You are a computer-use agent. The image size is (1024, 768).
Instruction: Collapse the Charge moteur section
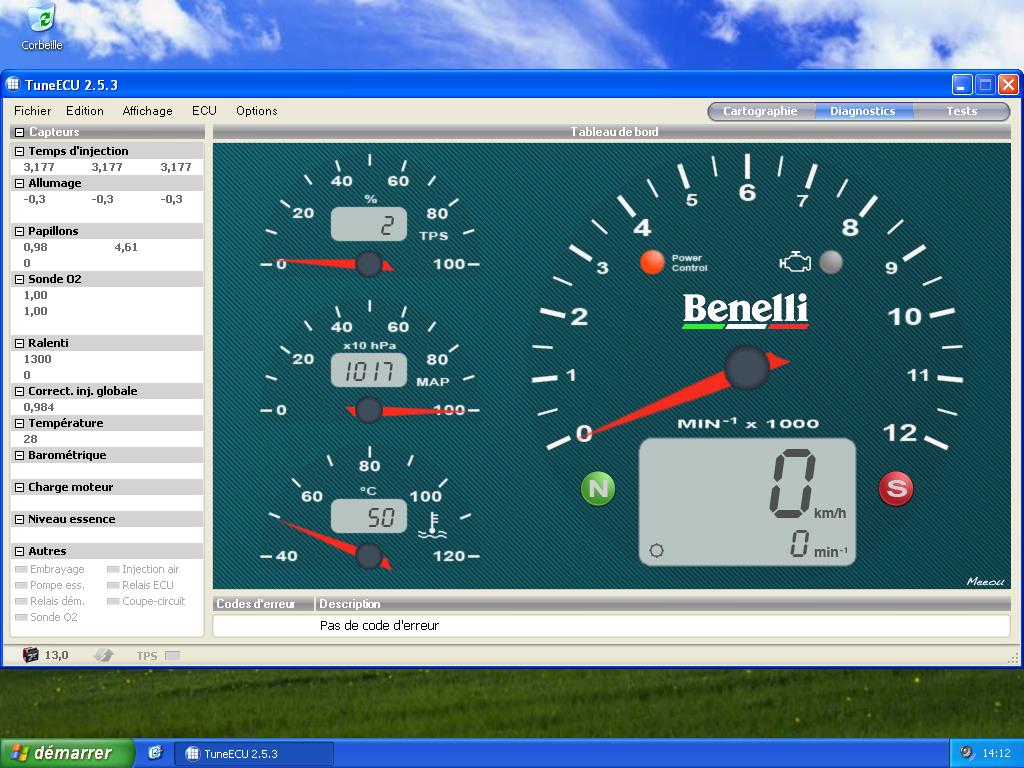point(20,488)
